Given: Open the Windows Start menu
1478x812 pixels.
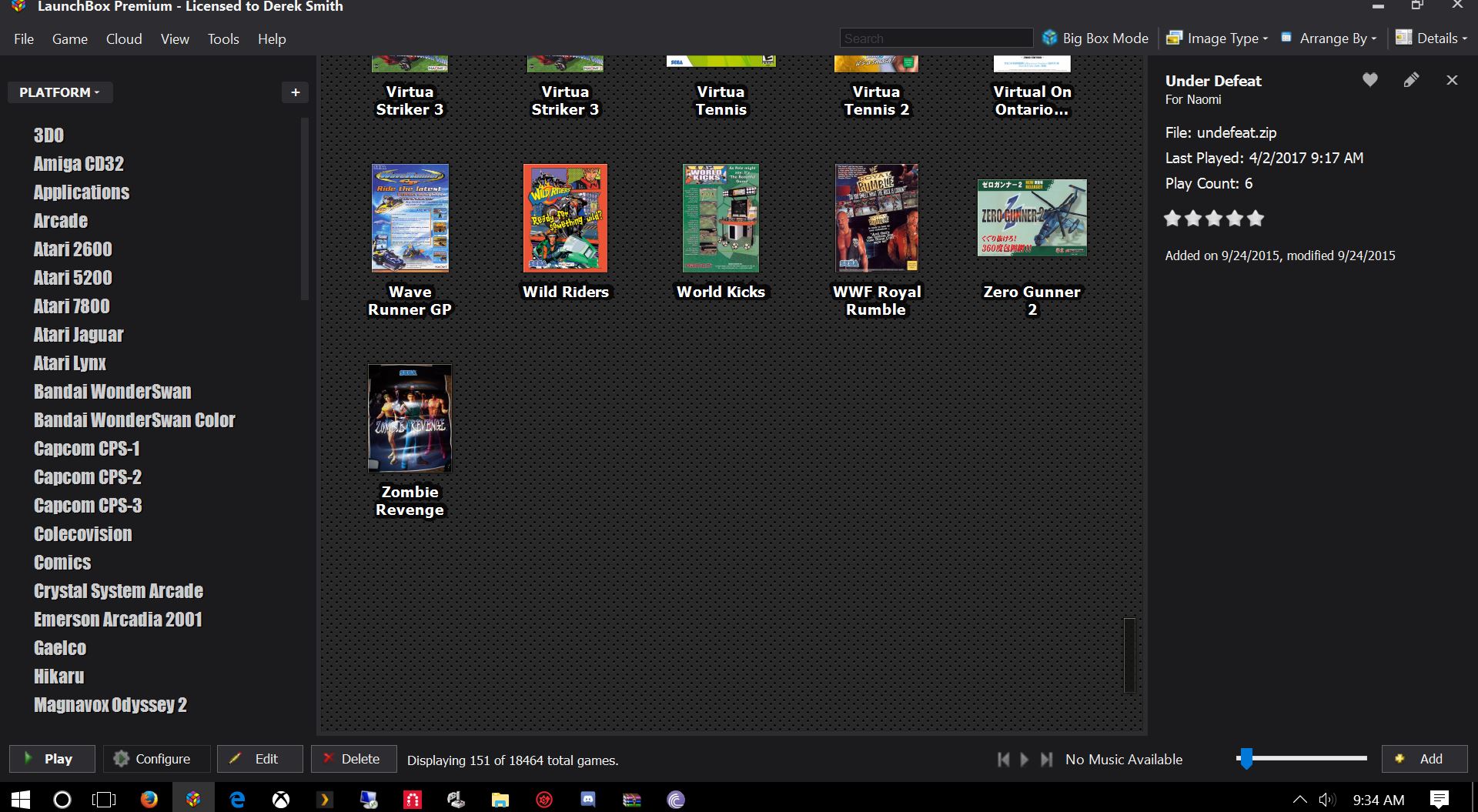Looking at the screenshot, I should click(x=21, y=799).
